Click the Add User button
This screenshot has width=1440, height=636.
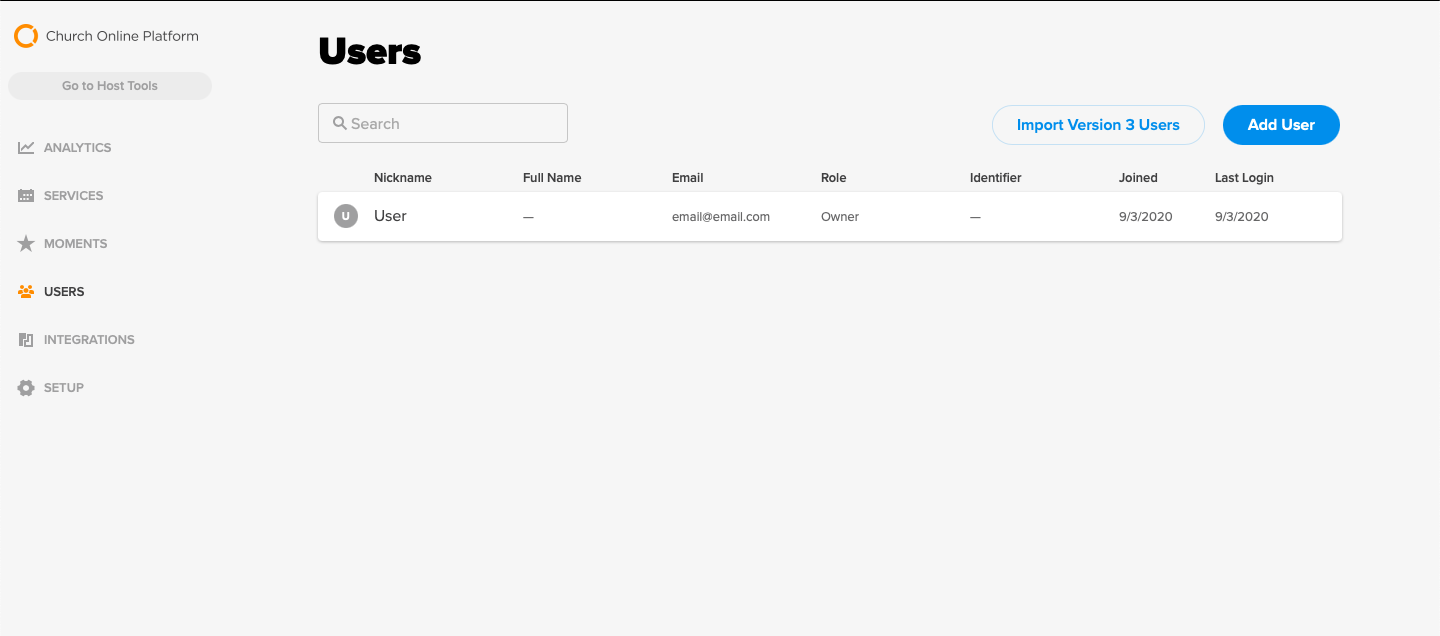pyautogui.click(x=1281, y=125)
